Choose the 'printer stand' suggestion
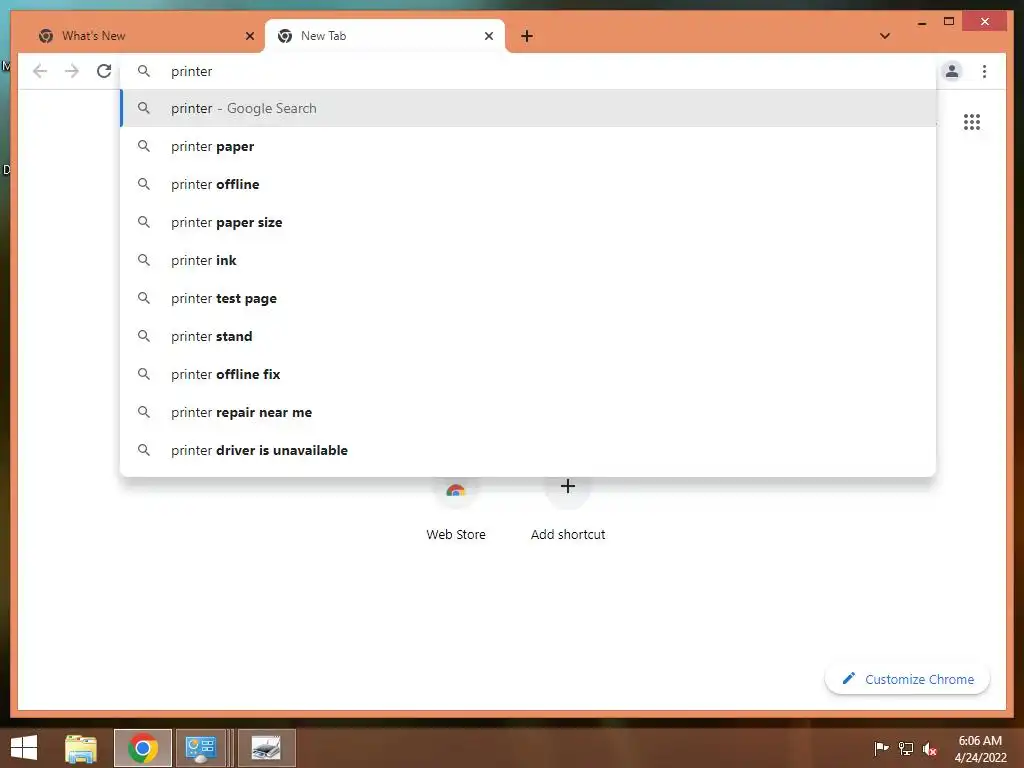 528,336
